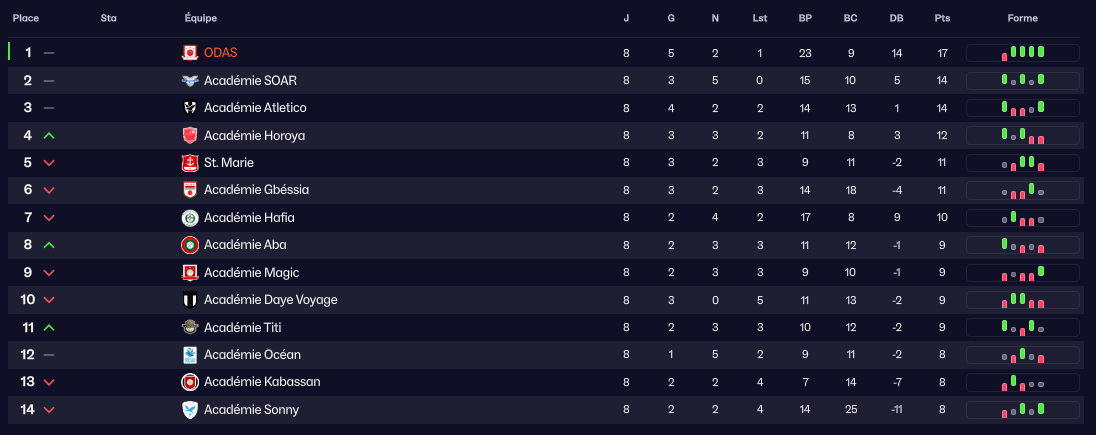Click the Académie Océan crest icon
Viewport: 1096px width, 435px height.
(x=190, y=355)
